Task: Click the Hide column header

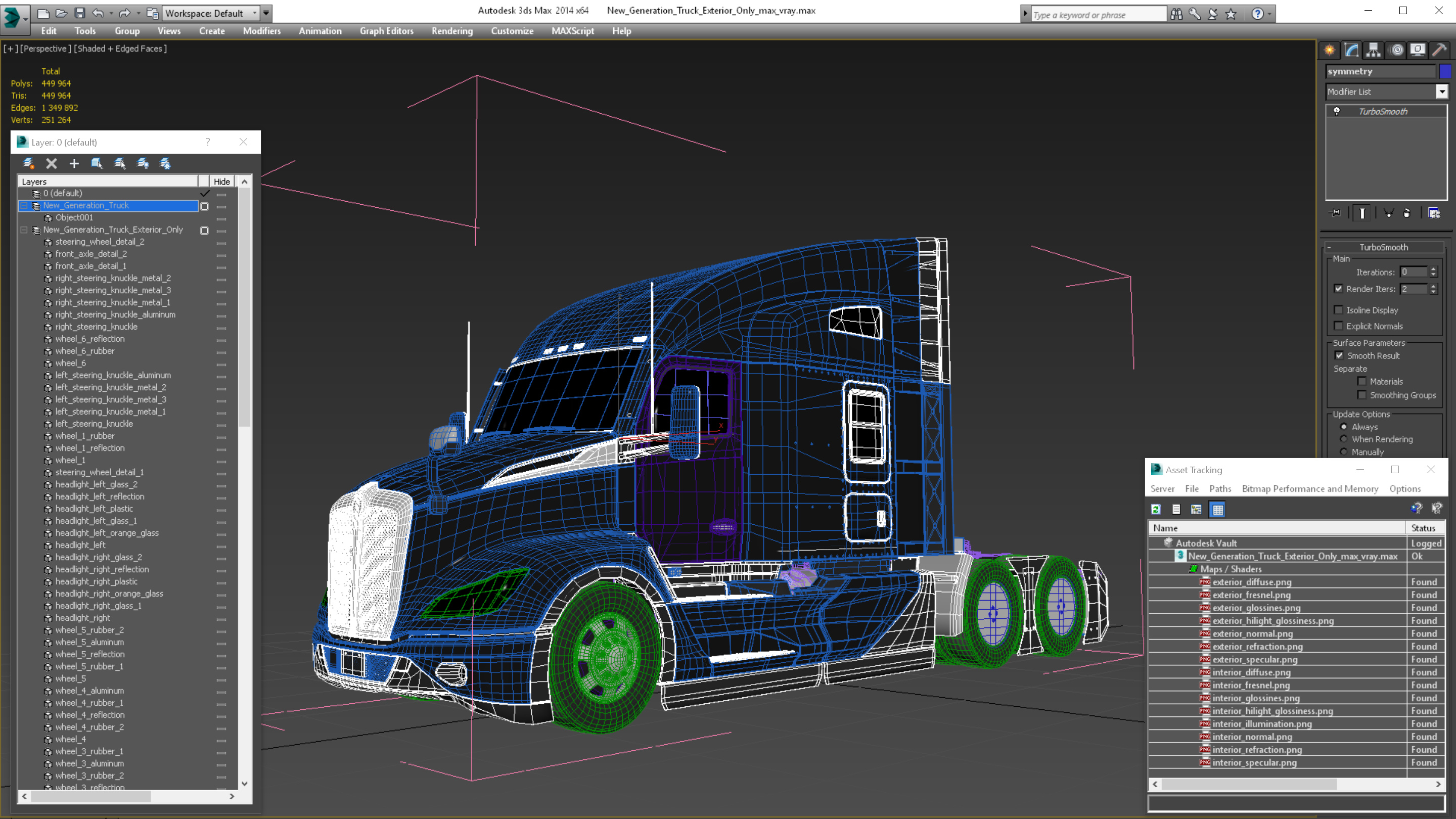Action: click(x=221, y=181)
